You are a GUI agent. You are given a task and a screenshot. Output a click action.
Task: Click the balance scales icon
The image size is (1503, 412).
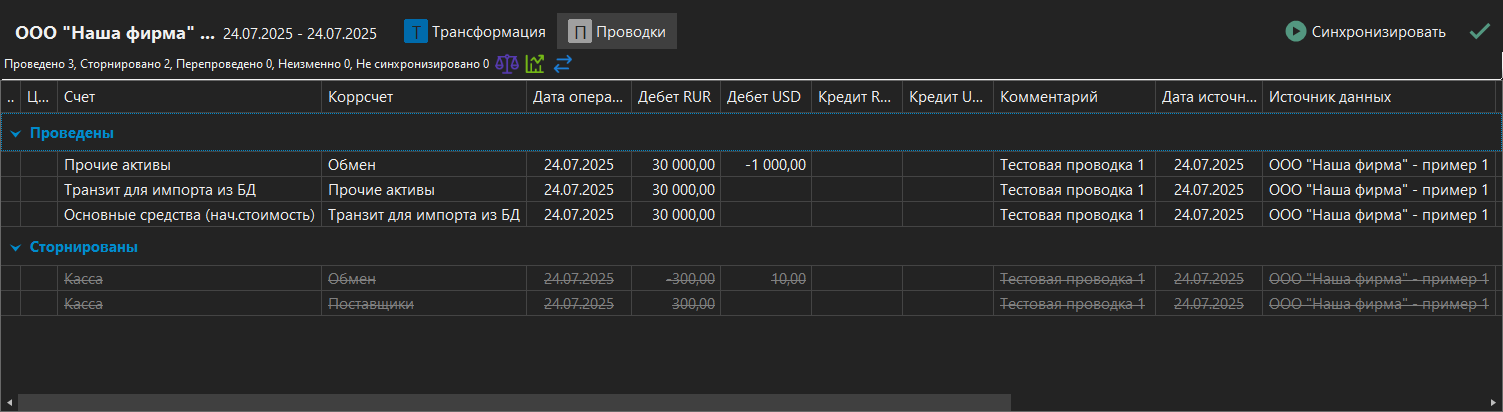(508, 64)
